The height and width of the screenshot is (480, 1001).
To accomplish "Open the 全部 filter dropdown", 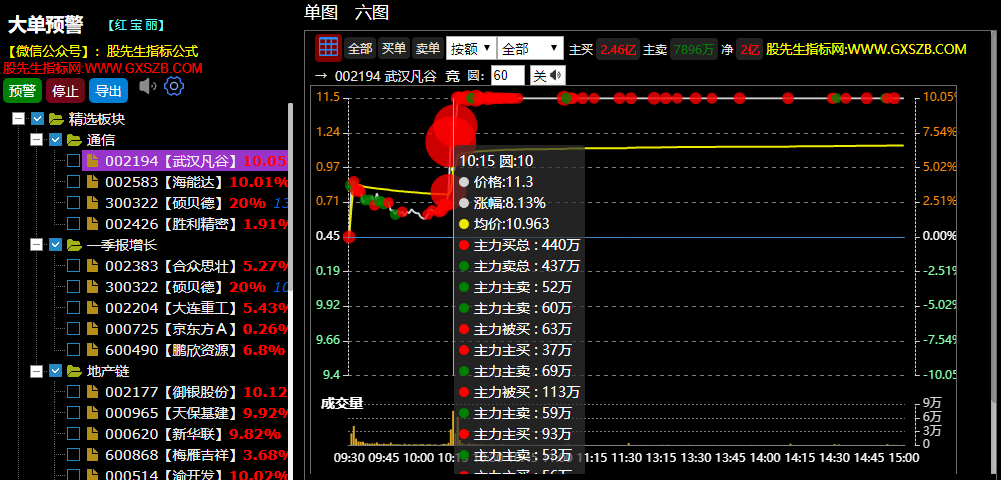I will pos(531,48).
